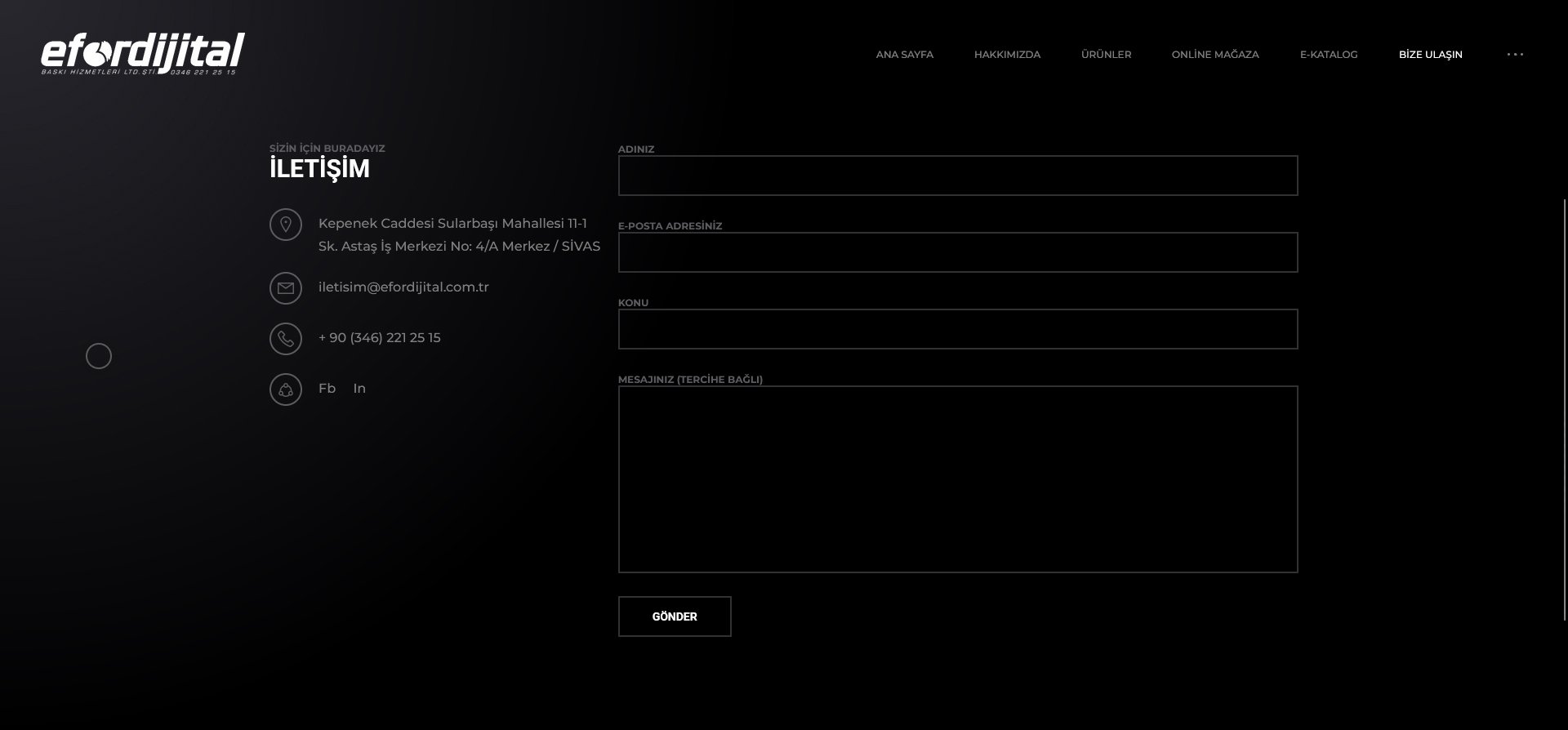Open the HAKKIMIZDA menu item
This screenshot has width=1568, height=730.
(x=1007, y=55)
